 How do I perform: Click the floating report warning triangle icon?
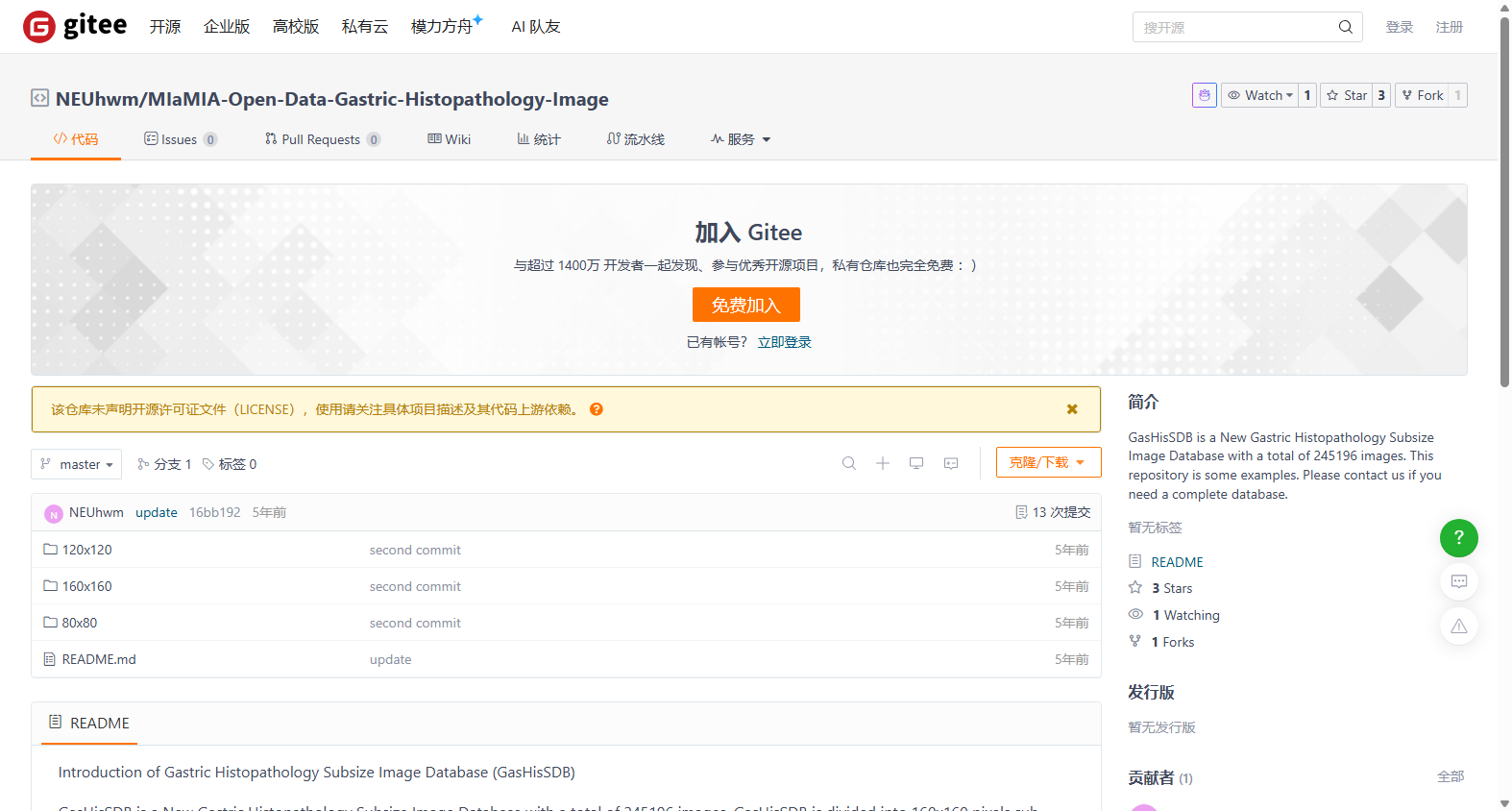(1458, 626)
